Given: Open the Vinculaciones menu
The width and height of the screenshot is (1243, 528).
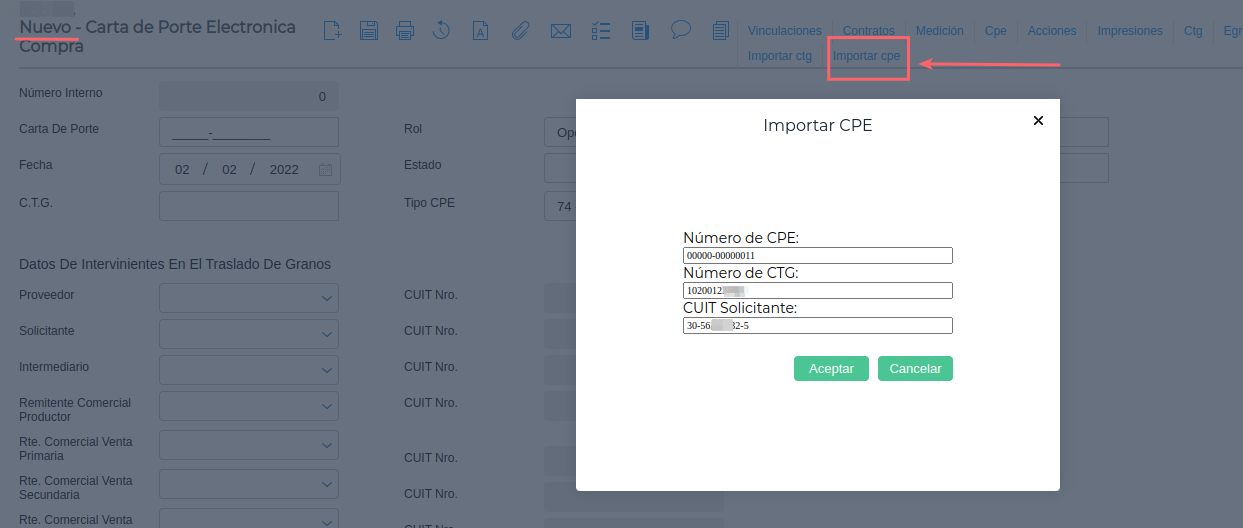Looking at the screenshot, I should tap(784, 31).
